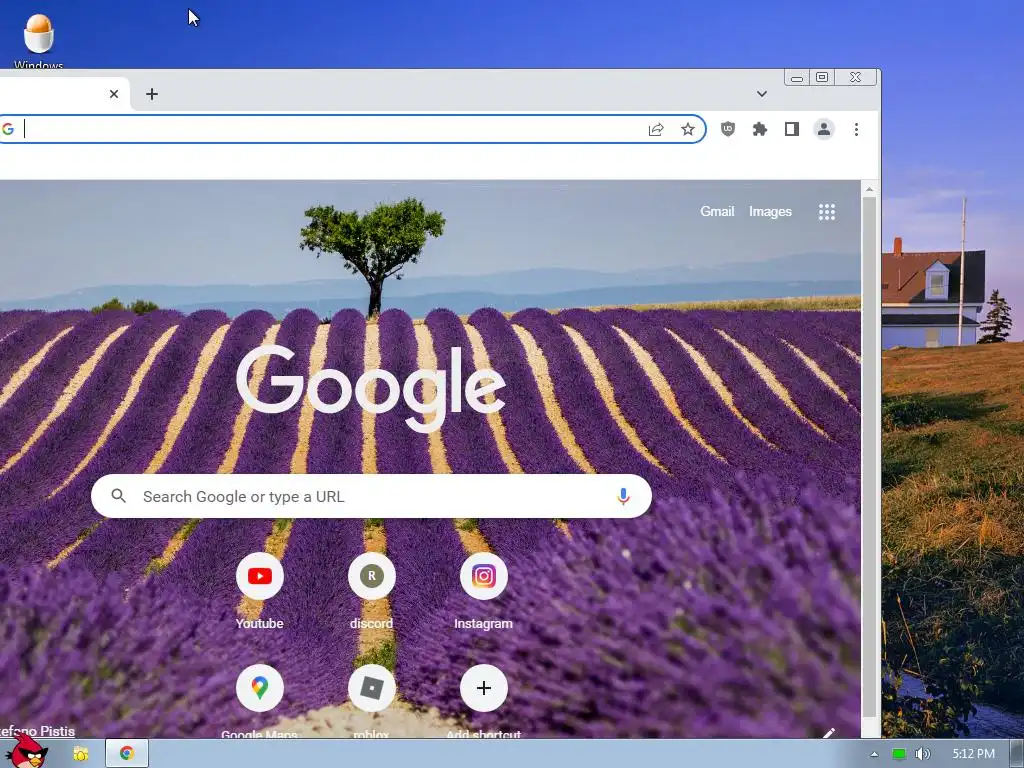
Task: Click the Google logo
Action: [371, 389]
